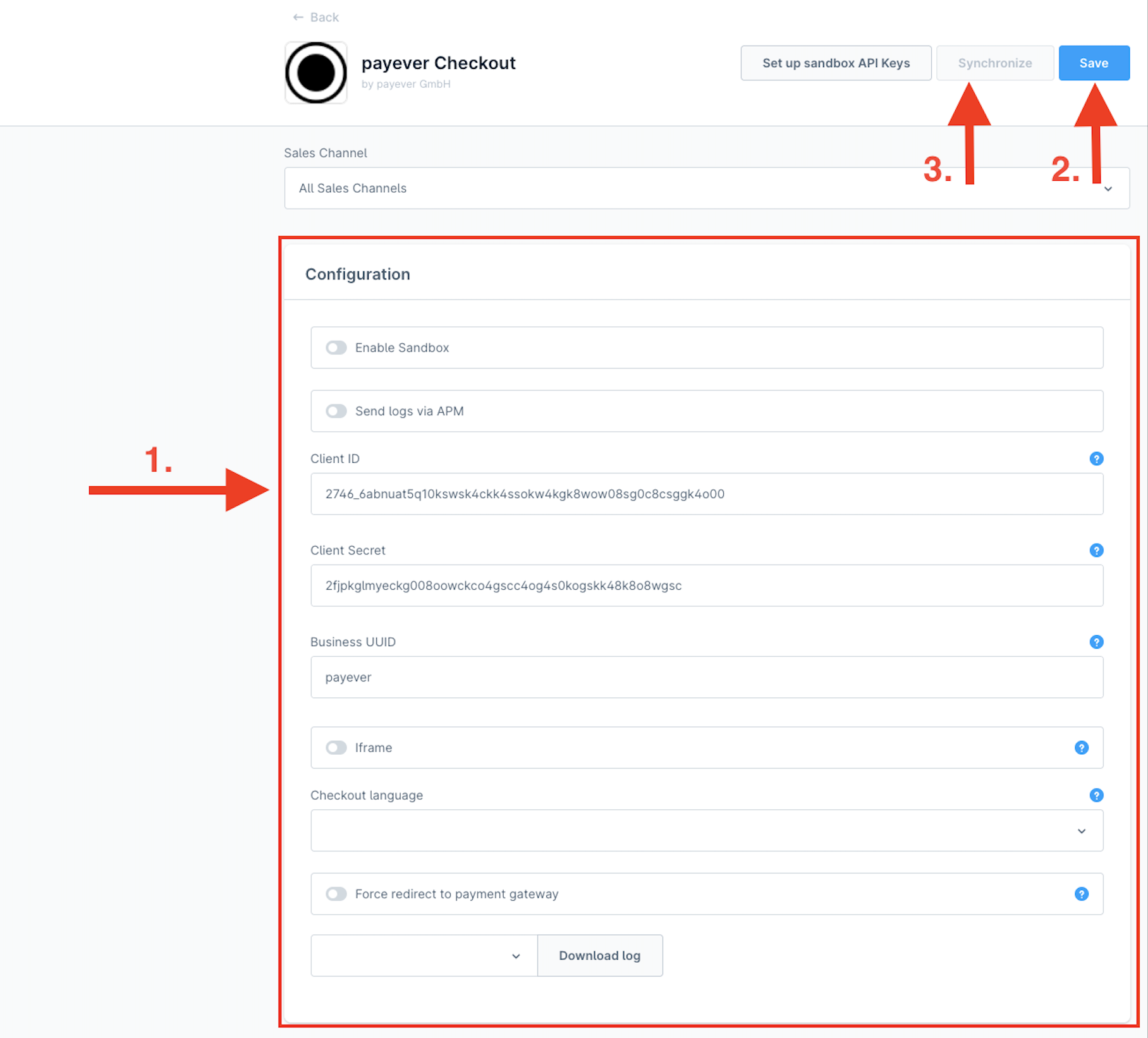Click the 'Checkout language' label
The width and height of the screenshot is (1148, 1038).
coord(367,795)
